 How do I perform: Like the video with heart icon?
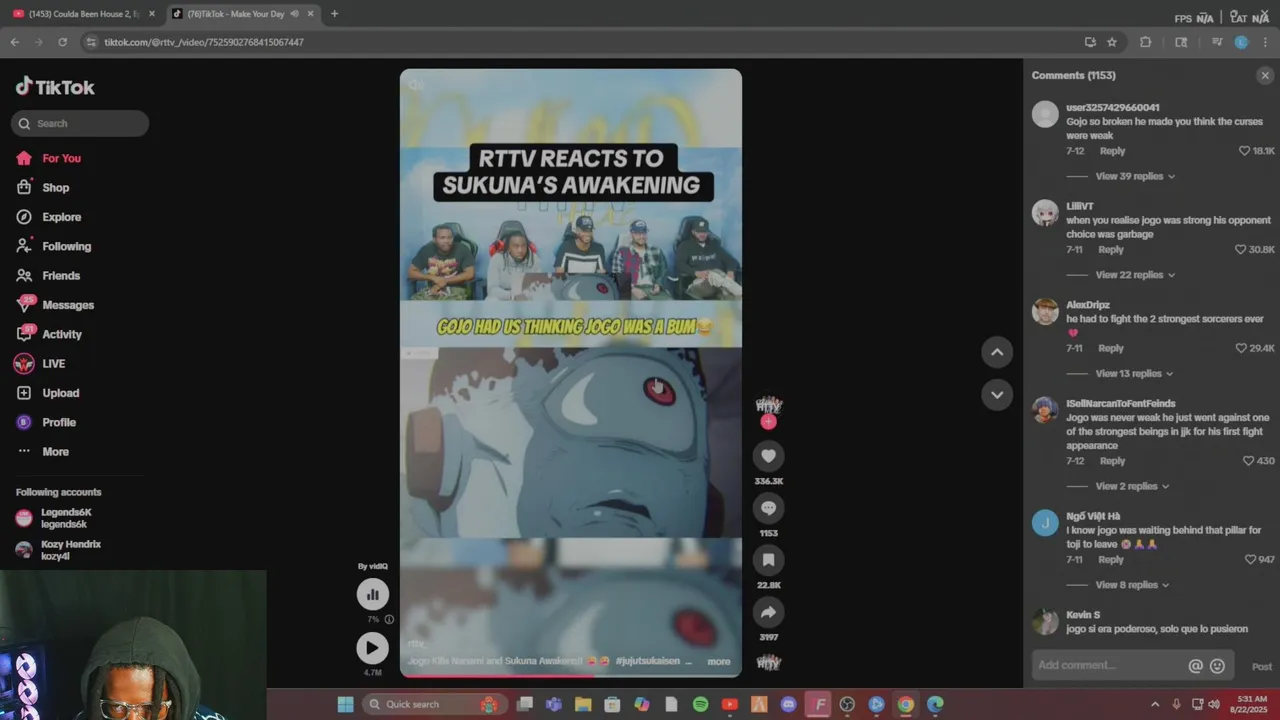(768, 456)
